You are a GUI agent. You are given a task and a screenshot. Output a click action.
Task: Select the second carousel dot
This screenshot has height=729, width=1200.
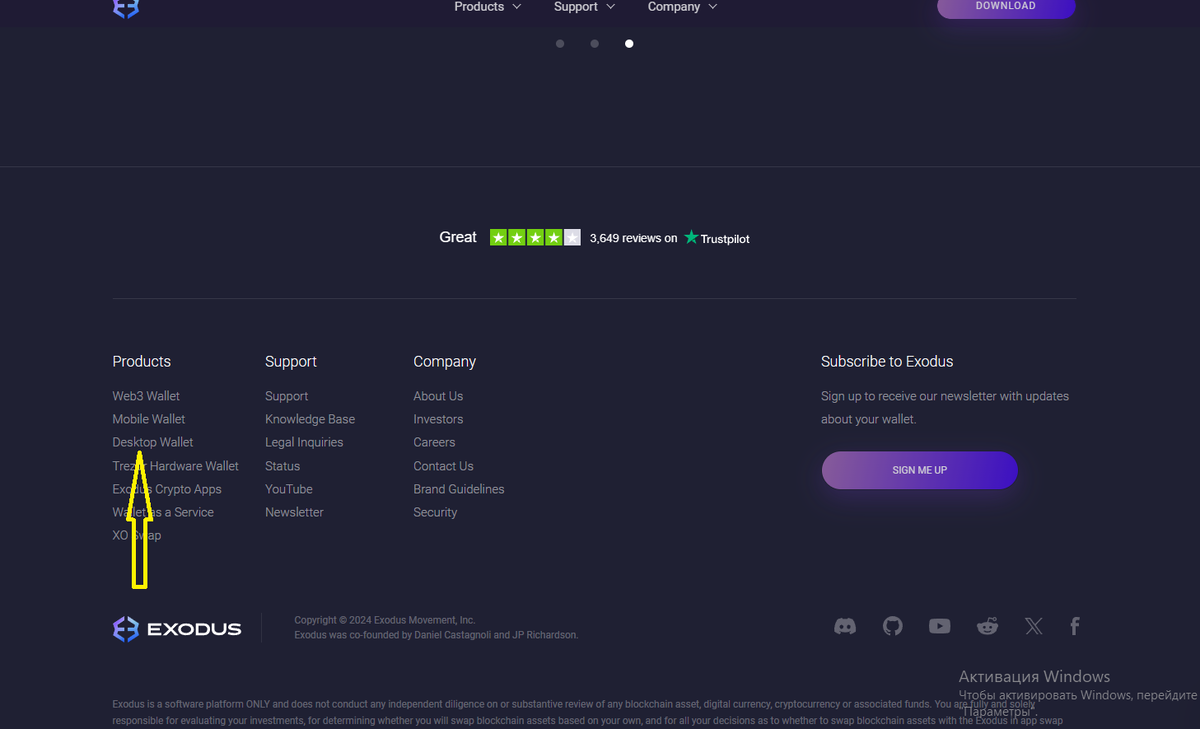[x=594, y=44]
